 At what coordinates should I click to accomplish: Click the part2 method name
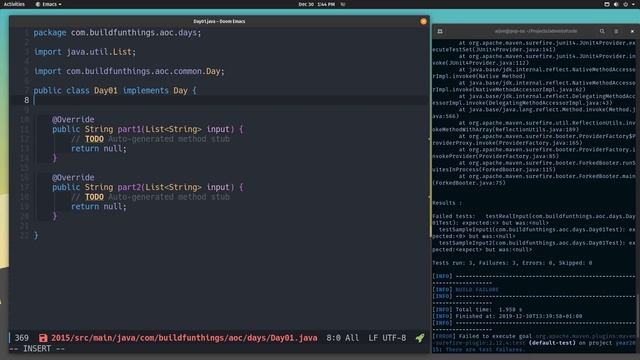tap(129, 187)
